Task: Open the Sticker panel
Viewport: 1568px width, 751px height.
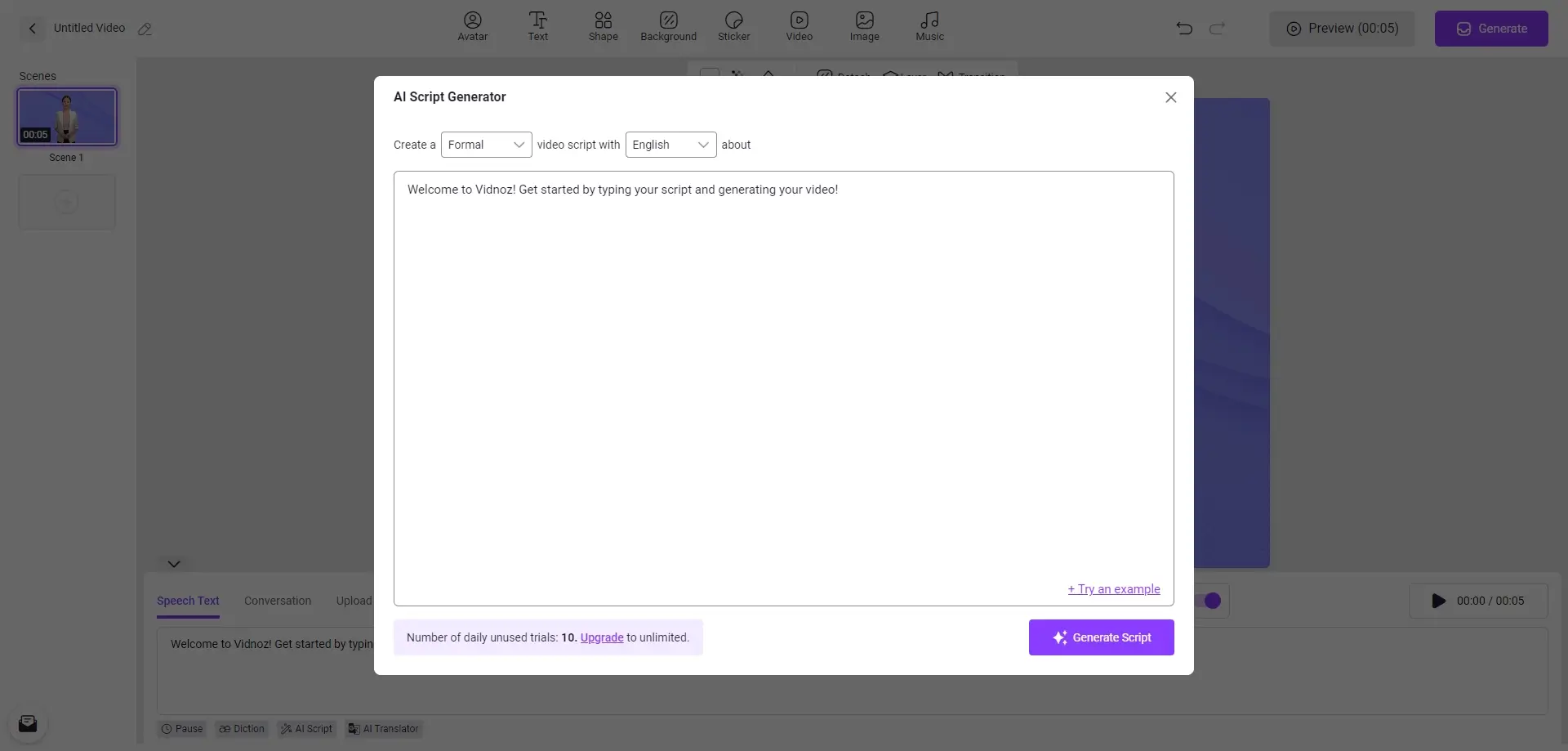Action: point(733,26)
